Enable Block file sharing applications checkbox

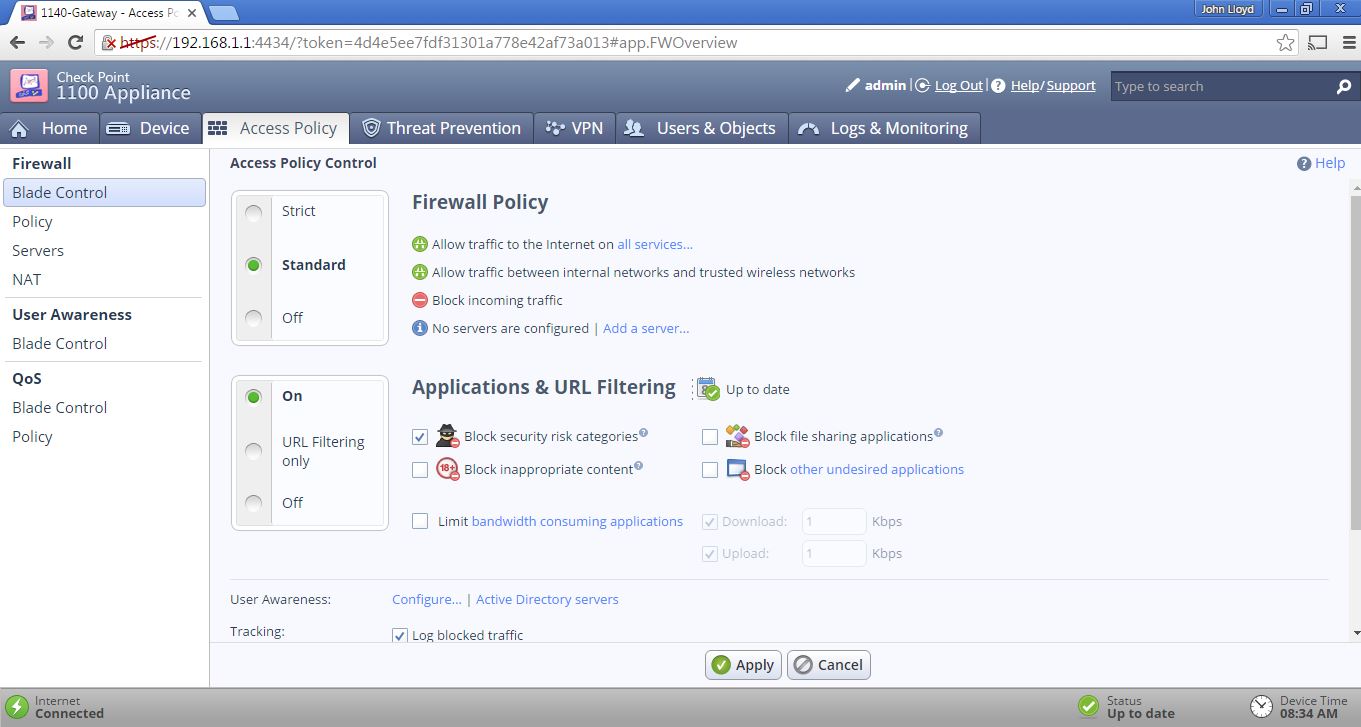pyautogui.click(x=710, y=437)
